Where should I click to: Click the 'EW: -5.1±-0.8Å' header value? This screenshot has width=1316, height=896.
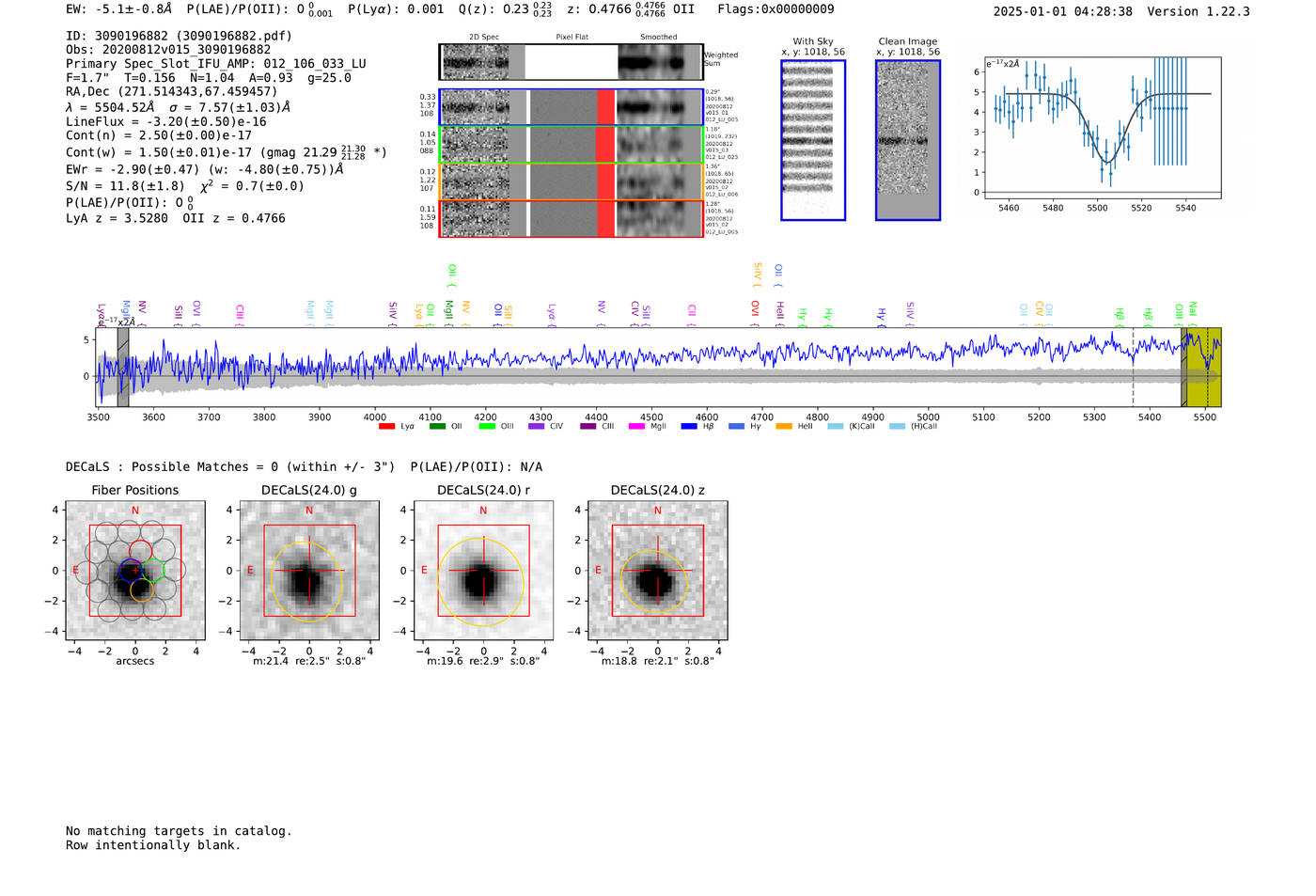pyautogui.click(x=119, y=9)
